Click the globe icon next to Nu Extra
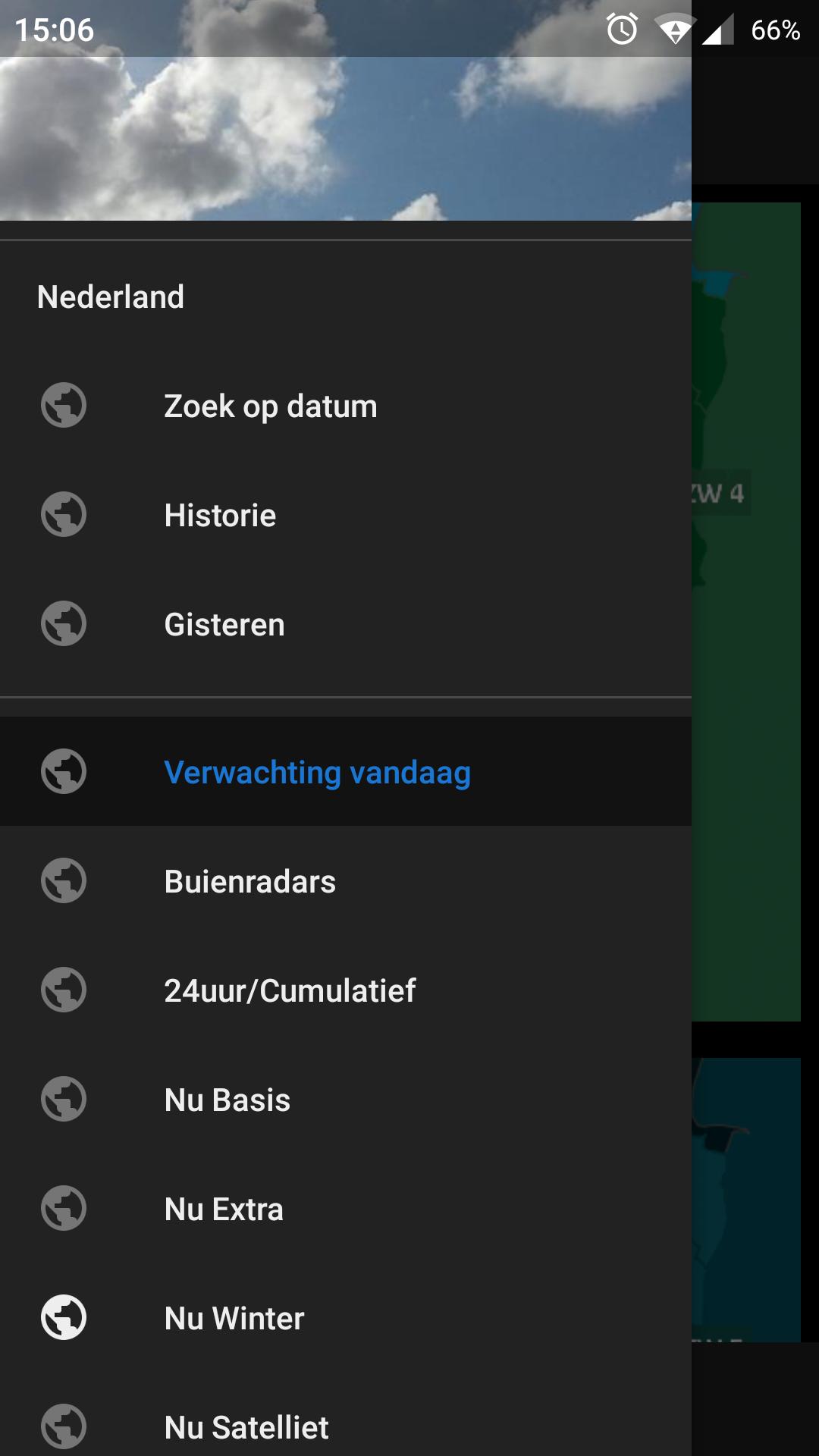Viewport: 819px width, 1456px height. point(63,1209)
